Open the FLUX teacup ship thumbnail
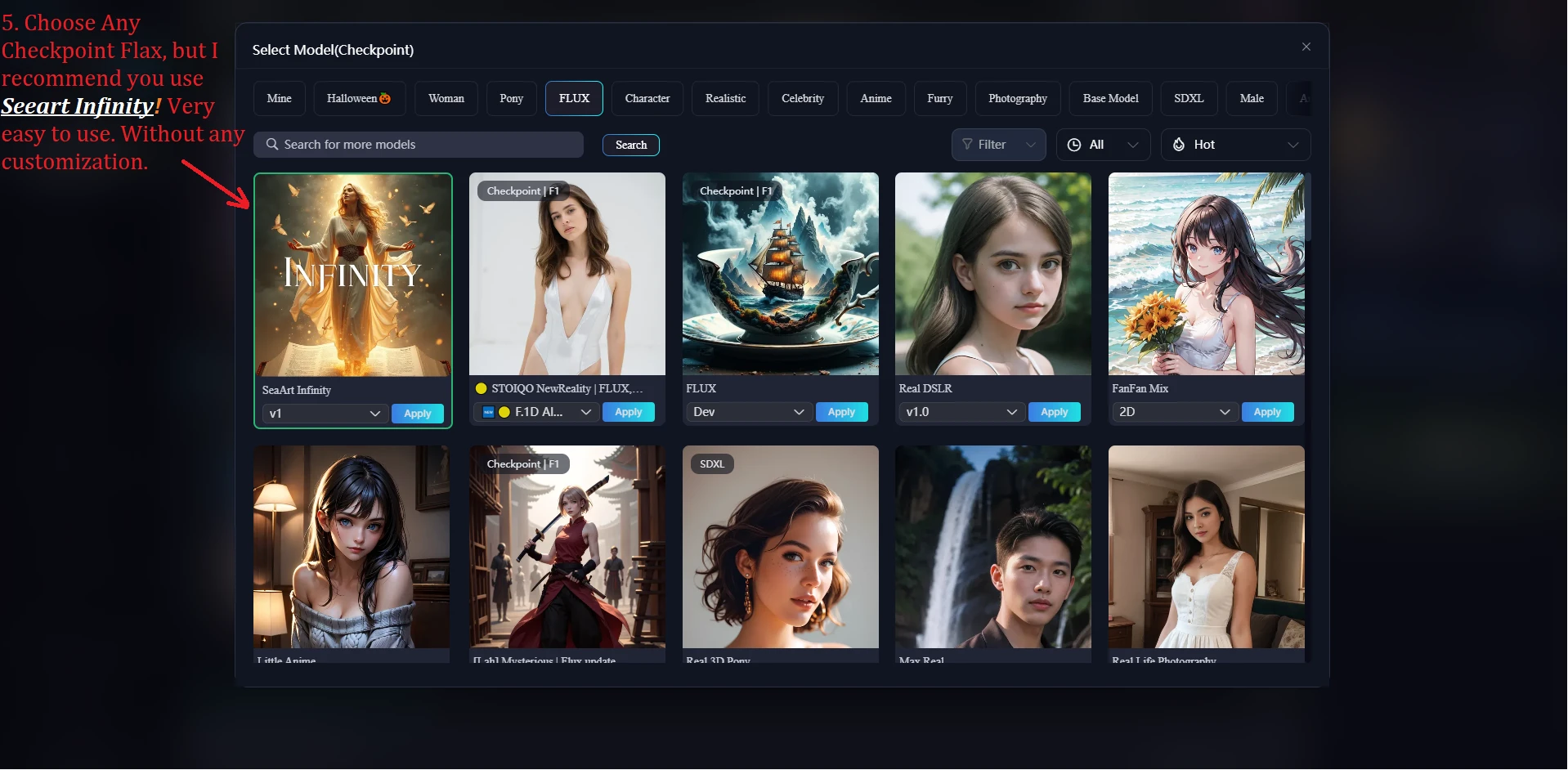This screenshot has width=1568, height=770. (781, 274)
